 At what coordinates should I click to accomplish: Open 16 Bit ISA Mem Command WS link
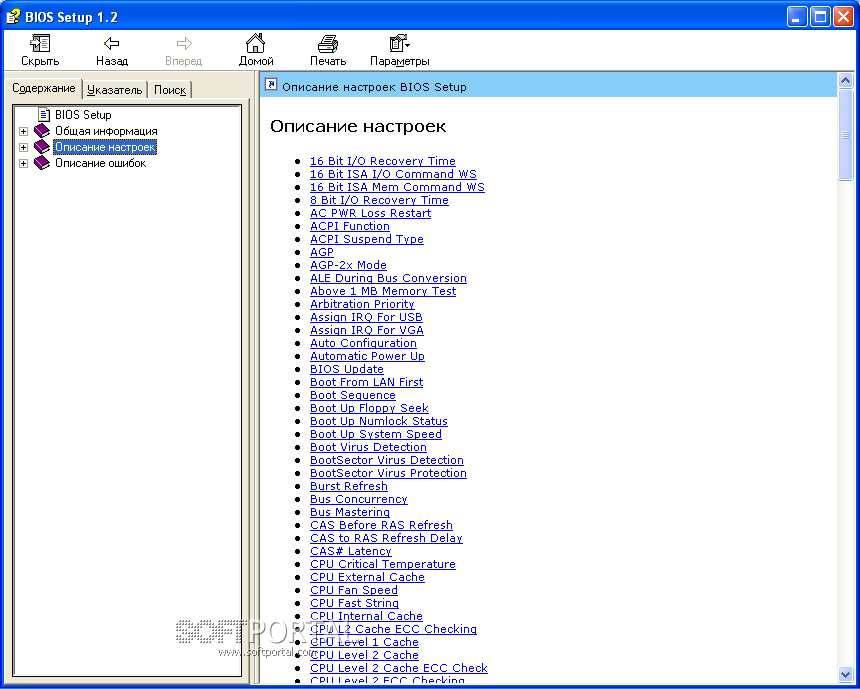397,187
